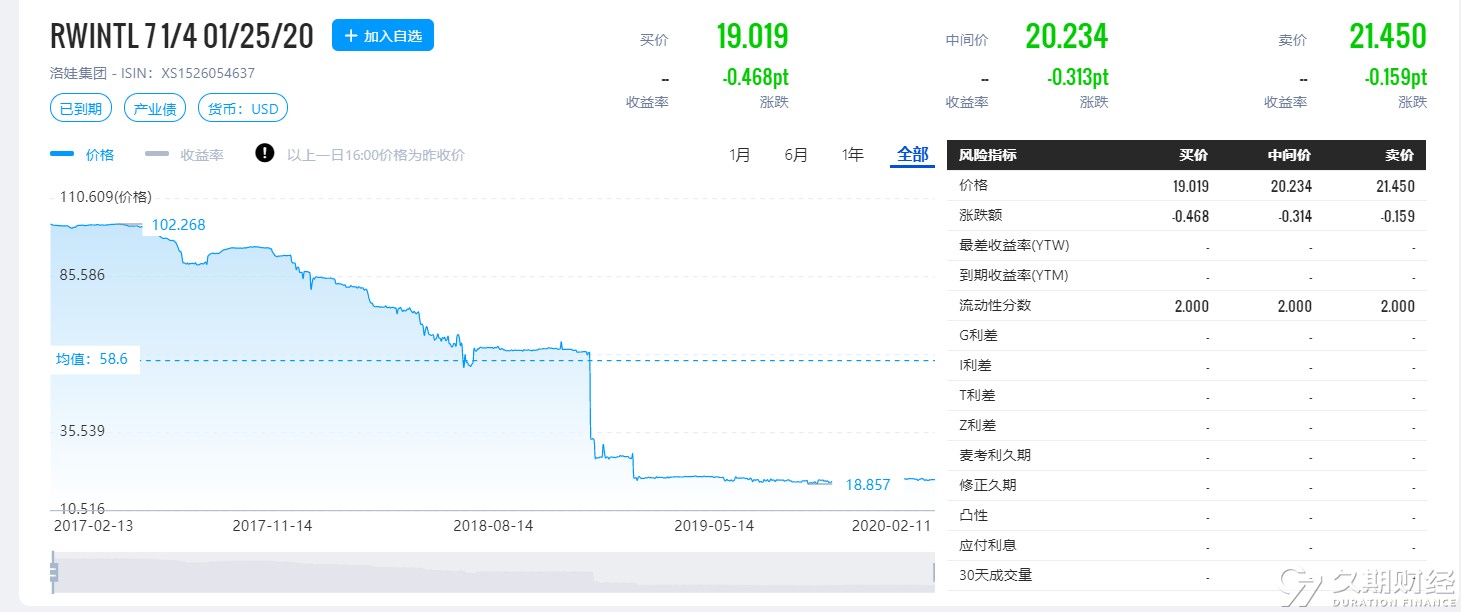The height and width of the screenshot is (612, 1461).
Task: Select the 涨跌额 row in risk table
Action: coord(1186,215)
